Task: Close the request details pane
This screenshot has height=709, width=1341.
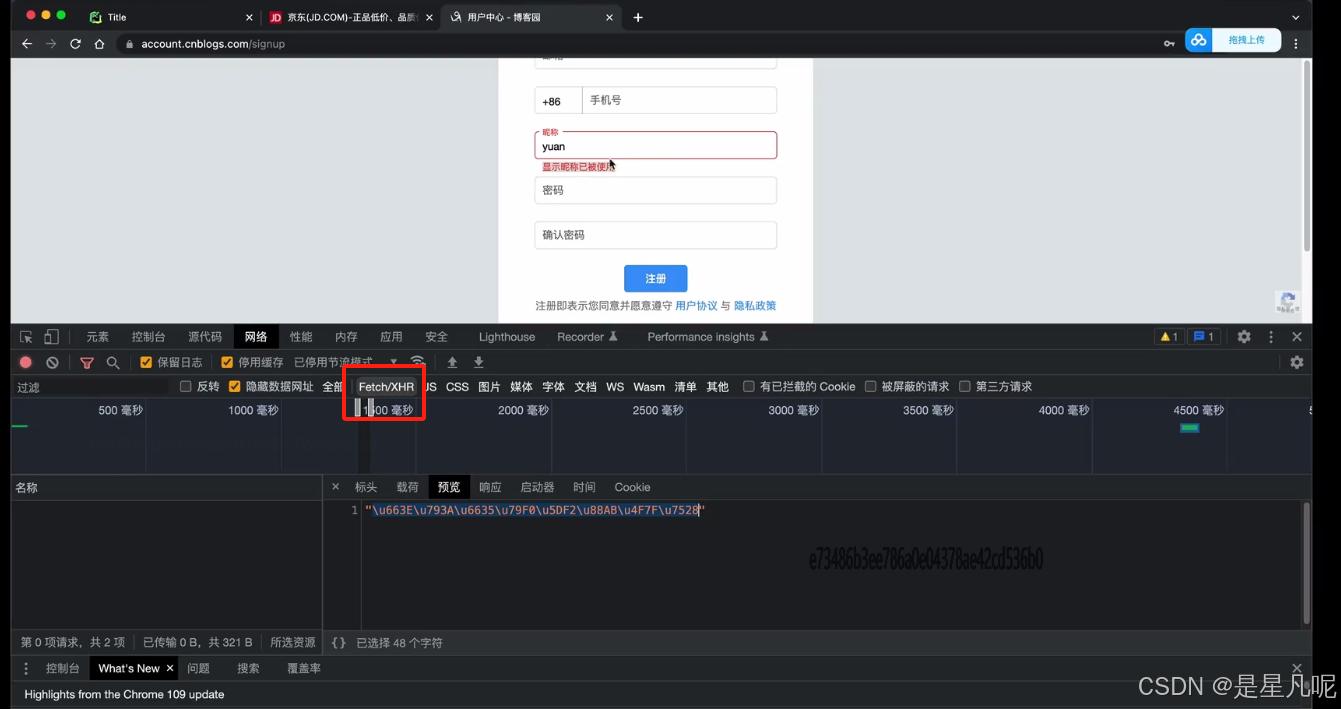Action: point(335,487)
